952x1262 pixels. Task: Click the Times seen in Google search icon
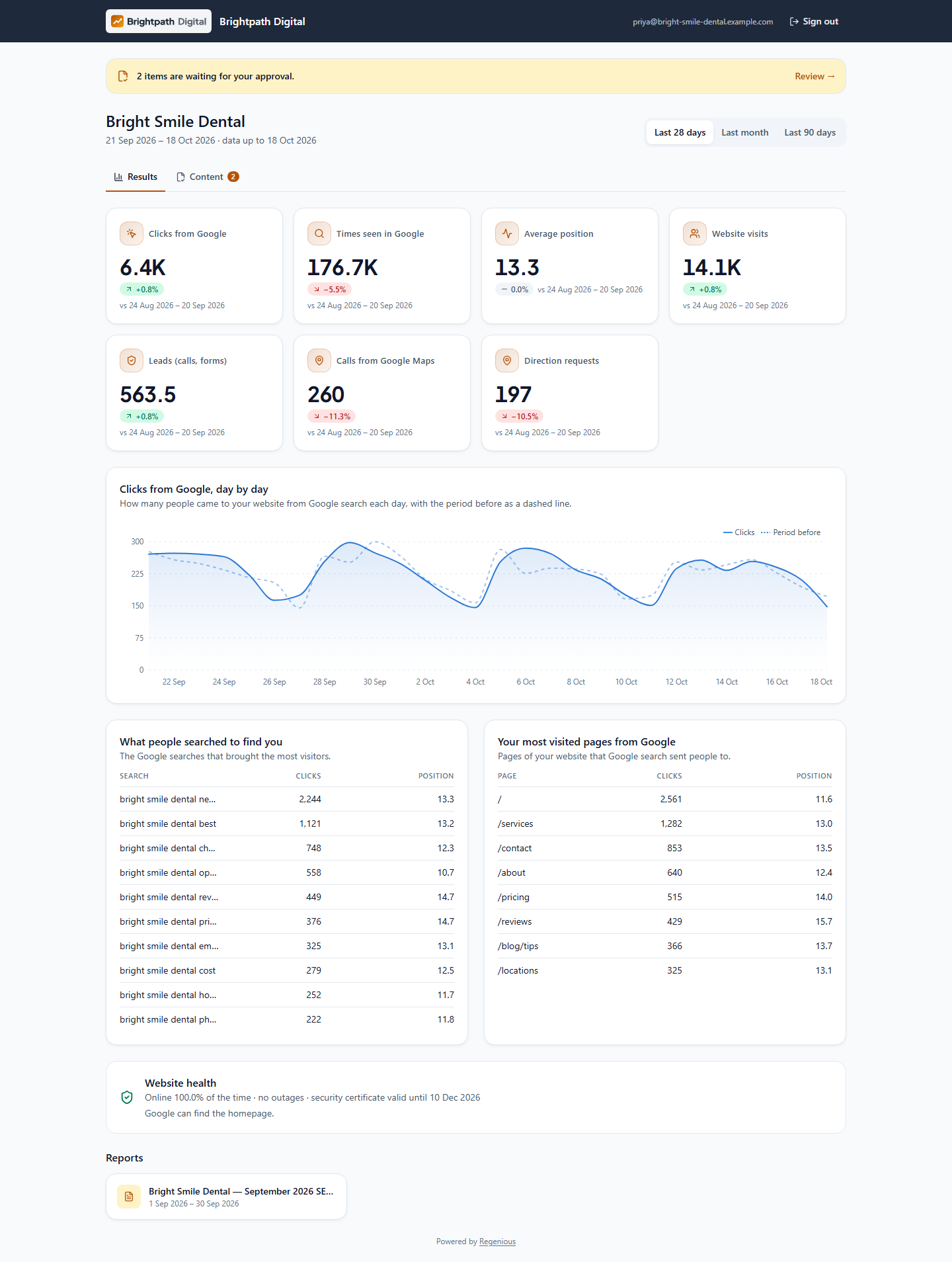[319, 233]
